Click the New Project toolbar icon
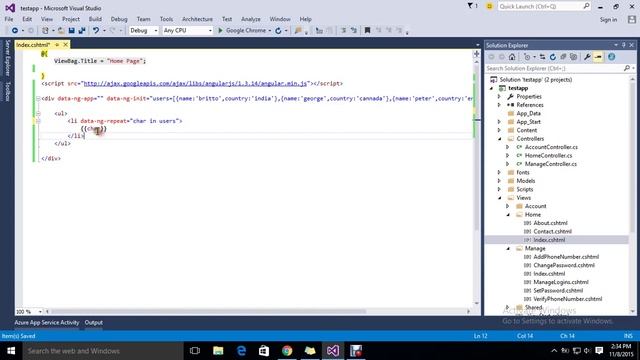The height and width of the screenshot is (360, 640). (x=45, y=31)
